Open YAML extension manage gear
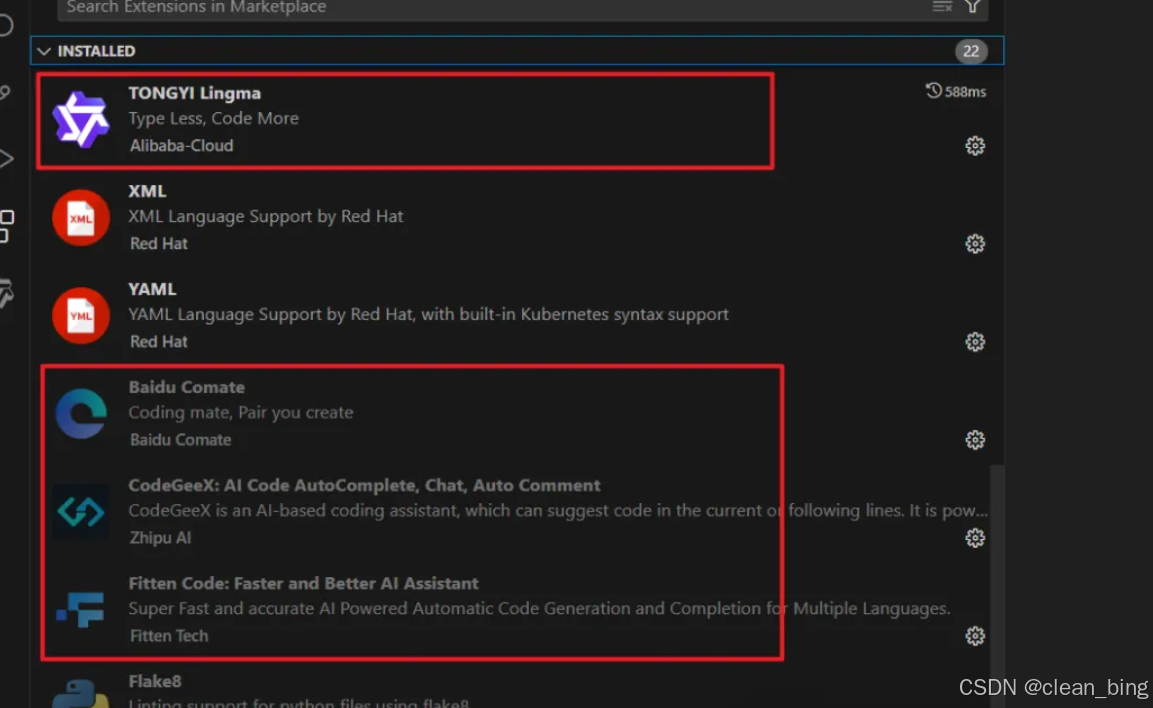Image resolution: width=1153 pixels, height=708 pixels. [974, 342]
